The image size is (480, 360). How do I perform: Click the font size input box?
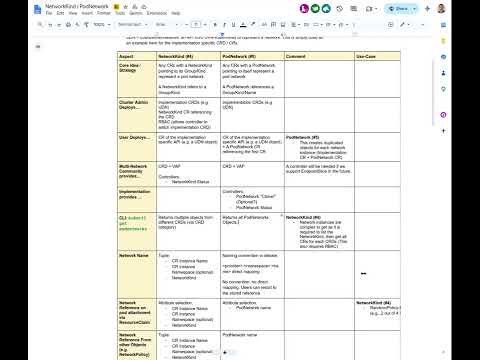[196, 24]
